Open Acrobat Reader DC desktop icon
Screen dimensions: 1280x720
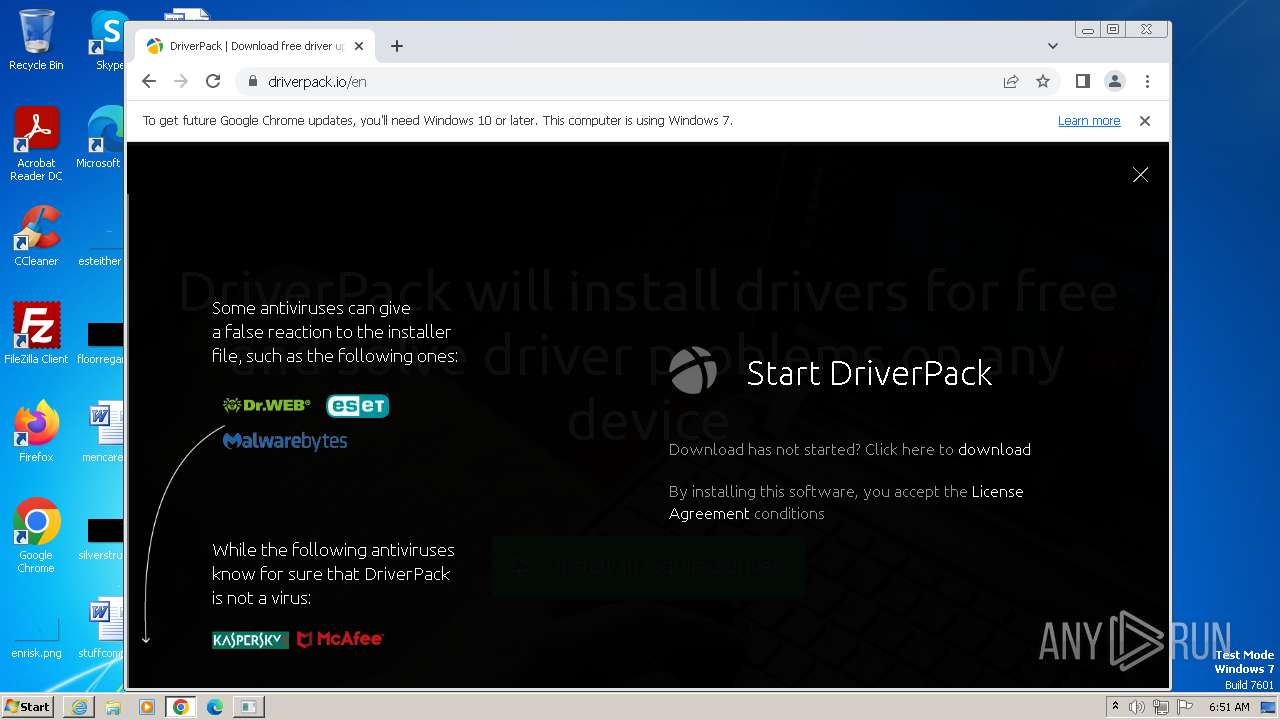pyautogui.click(x=36, y=144)
